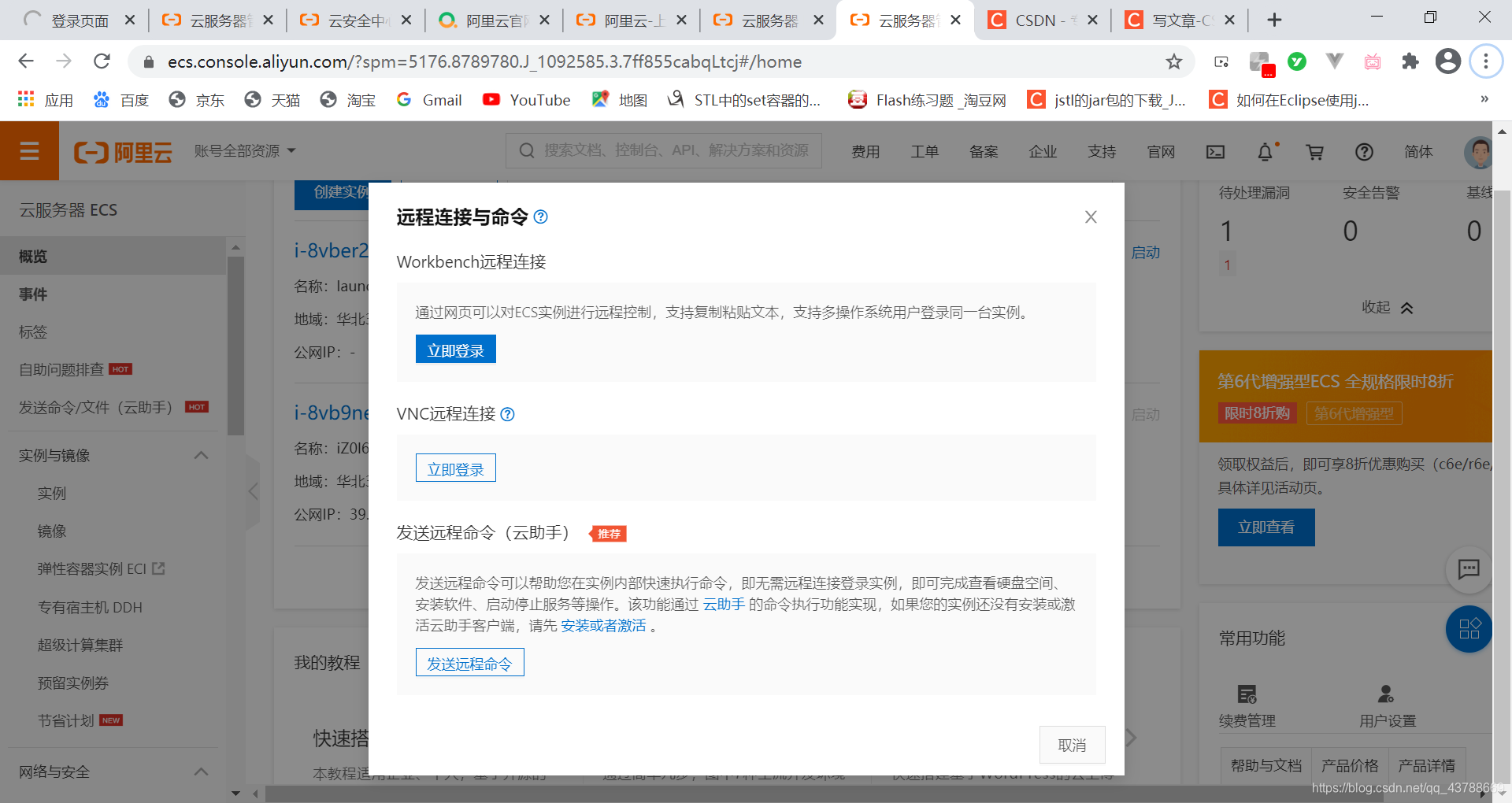Open the Chrome profile icon
Viewport: 1512px width, 803px height.
pyautogui.click(x=1448, y=61)
